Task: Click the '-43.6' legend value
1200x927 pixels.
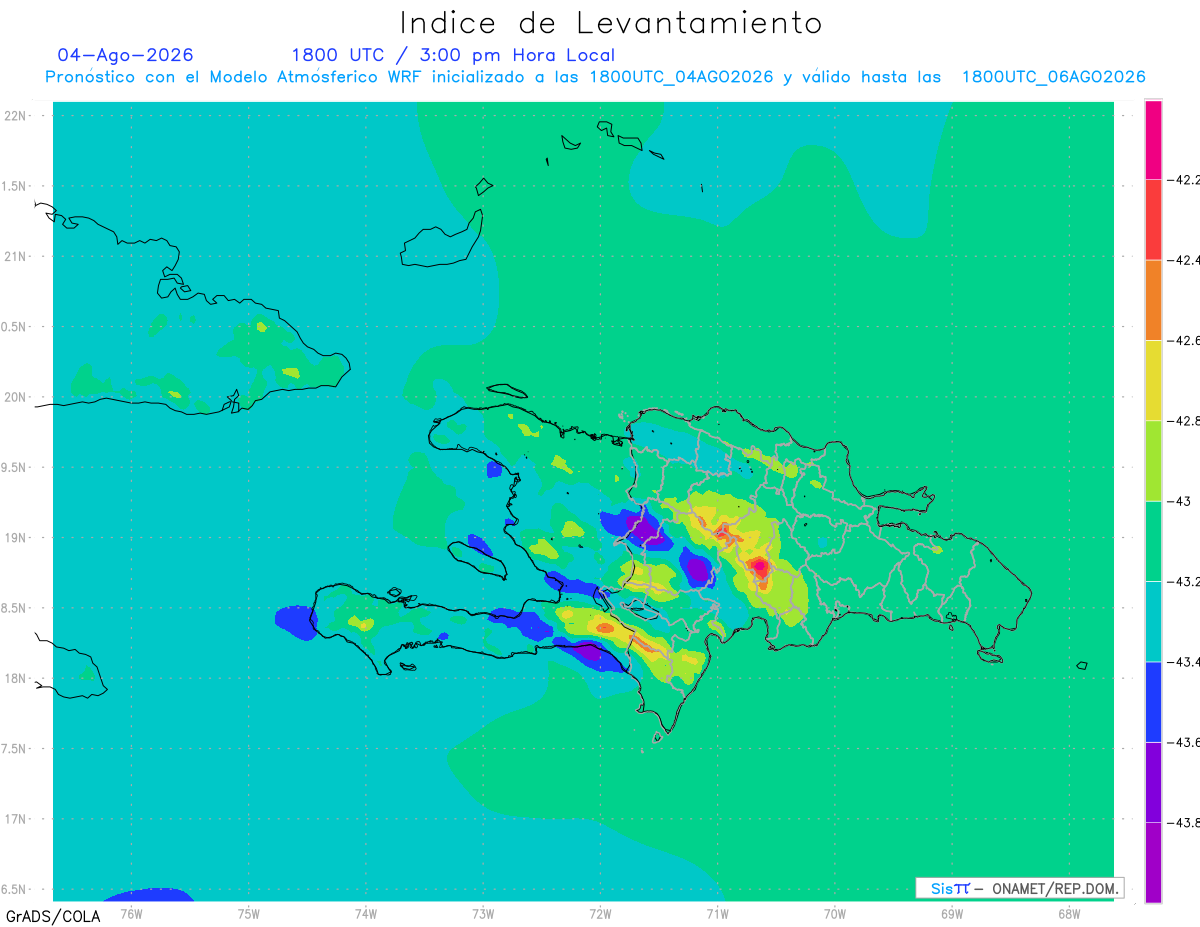Action: tap(1184, 743)
